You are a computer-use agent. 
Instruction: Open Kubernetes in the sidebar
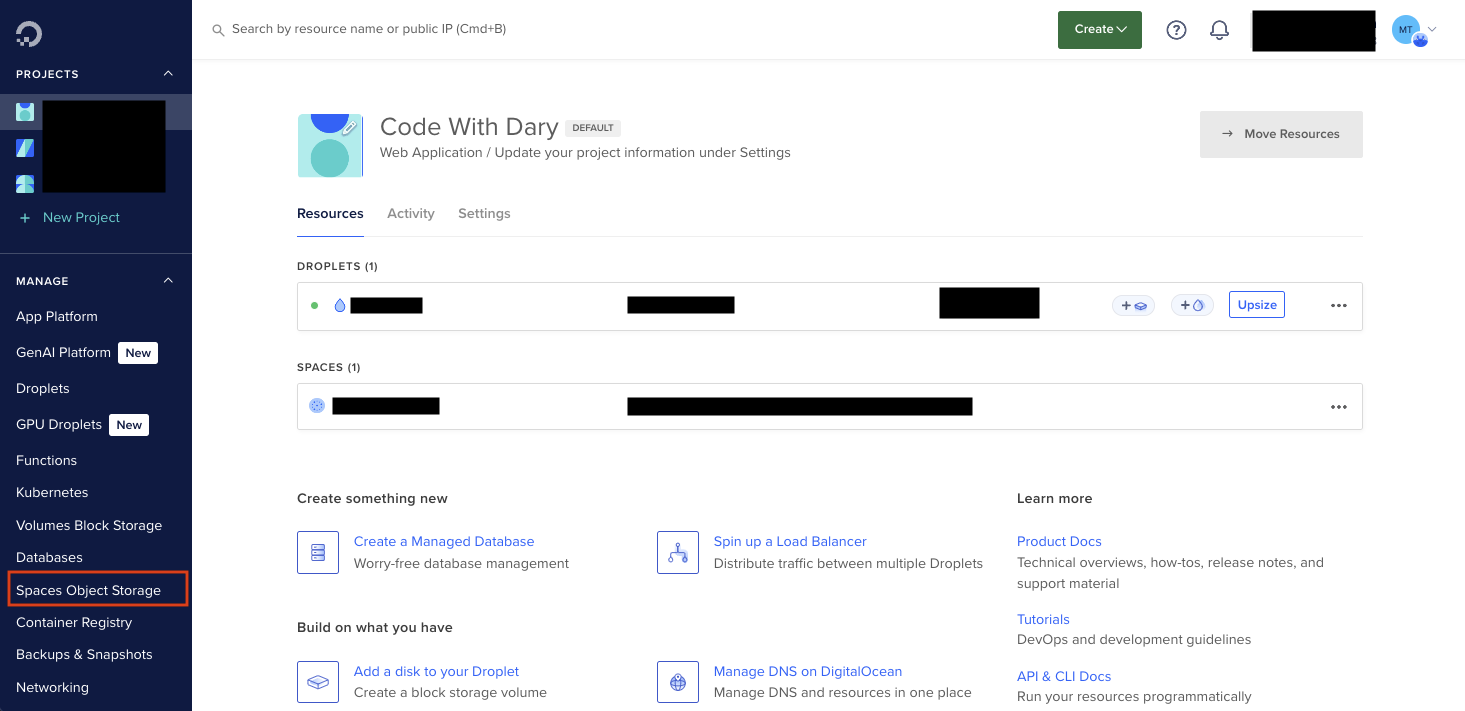[52, 493]
